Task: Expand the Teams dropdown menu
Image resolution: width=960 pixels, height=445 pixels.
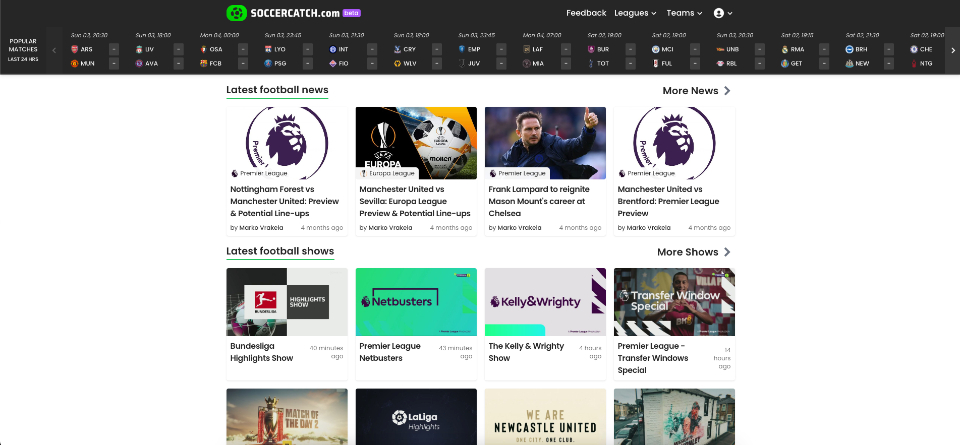Action: click(x=684, y=13)
